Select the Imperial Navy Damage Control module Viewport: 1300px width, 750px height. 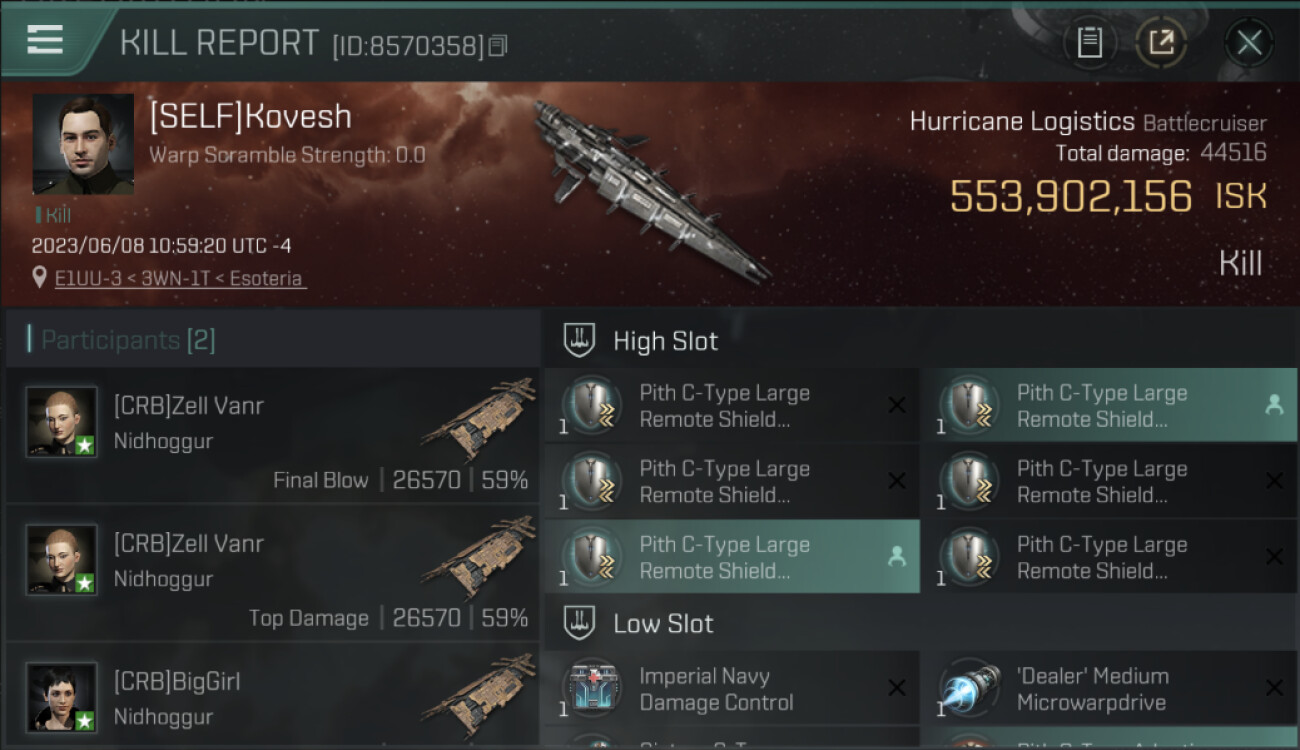(x=731, y=689)
